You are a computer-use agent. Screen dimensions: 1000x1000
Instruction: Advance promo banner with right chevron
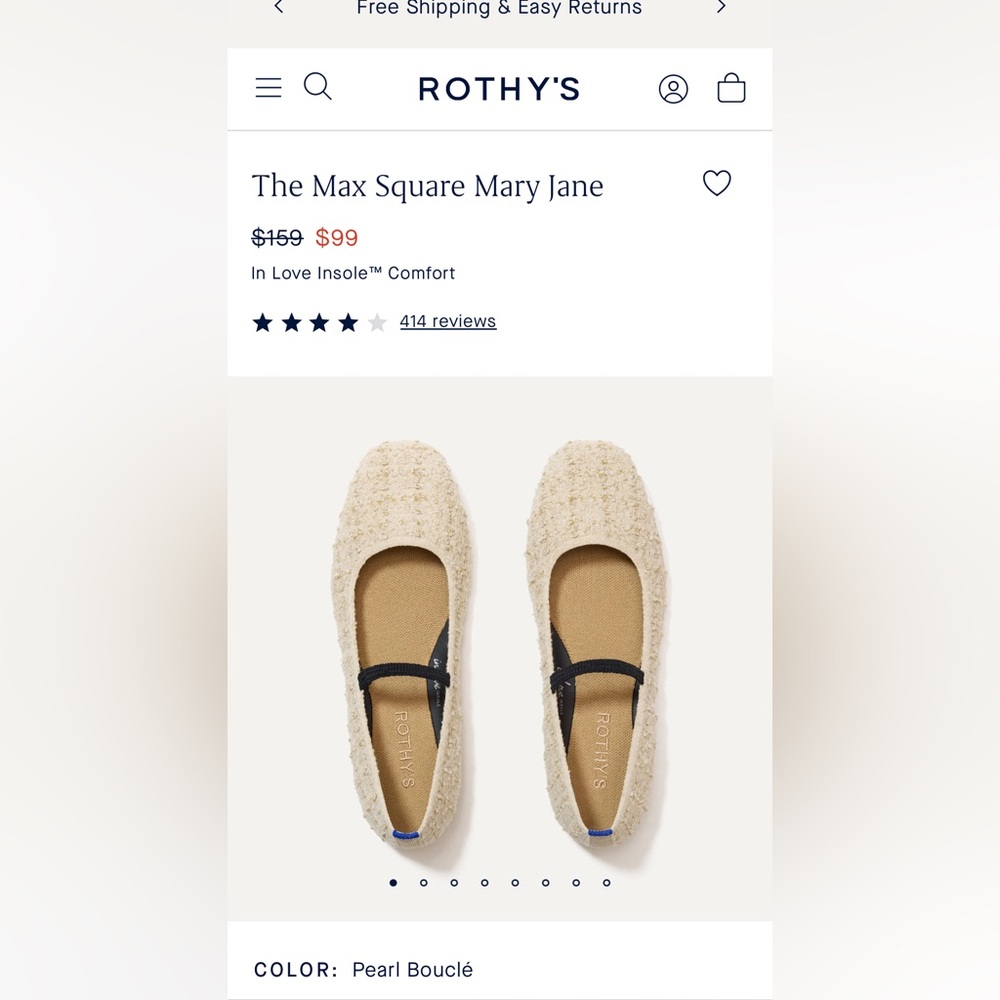721,8
